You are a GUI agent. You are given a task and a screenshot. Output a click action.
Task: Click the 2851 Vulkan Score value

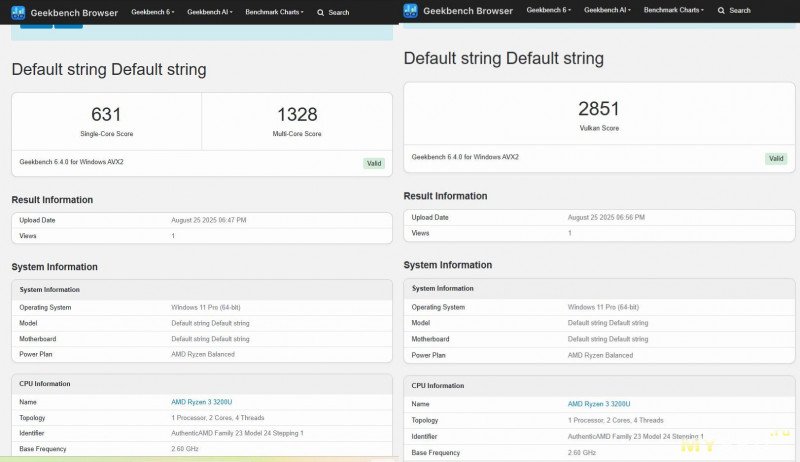599,109
